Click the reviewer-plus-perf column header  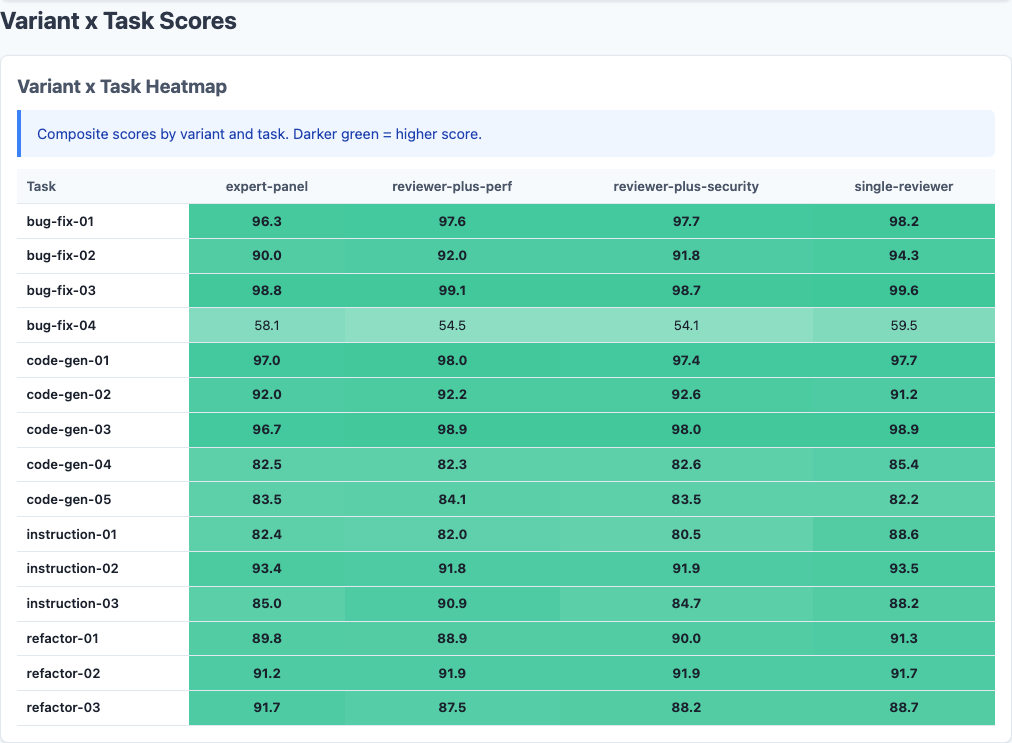(x=453, y=186)
